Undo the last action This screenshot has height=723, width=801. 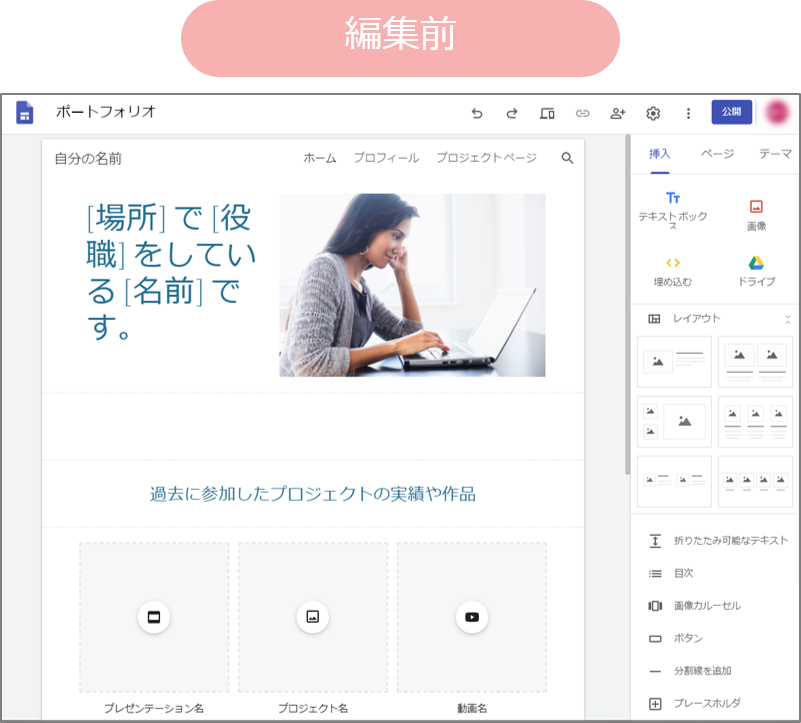point(477,113)
